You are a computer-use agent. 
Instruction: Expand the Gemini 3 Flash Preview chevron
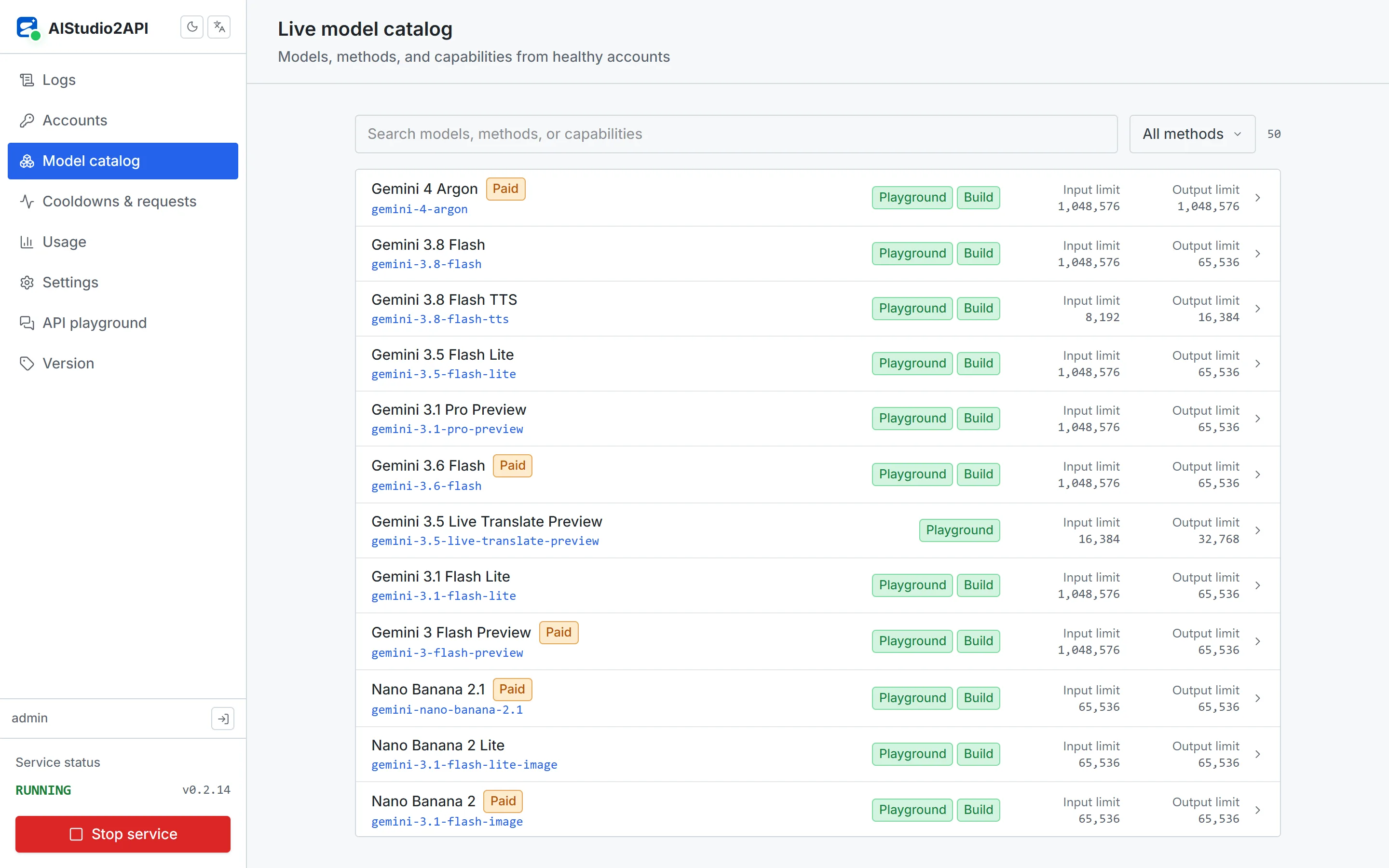click(x=1257, y=641)
